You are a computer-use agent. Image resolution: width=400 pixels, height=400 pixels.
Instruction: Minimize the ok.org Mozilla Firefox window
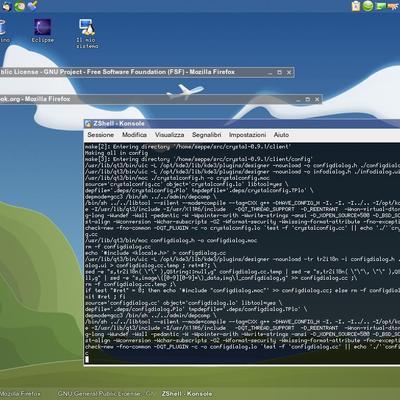tap(298, 100)
